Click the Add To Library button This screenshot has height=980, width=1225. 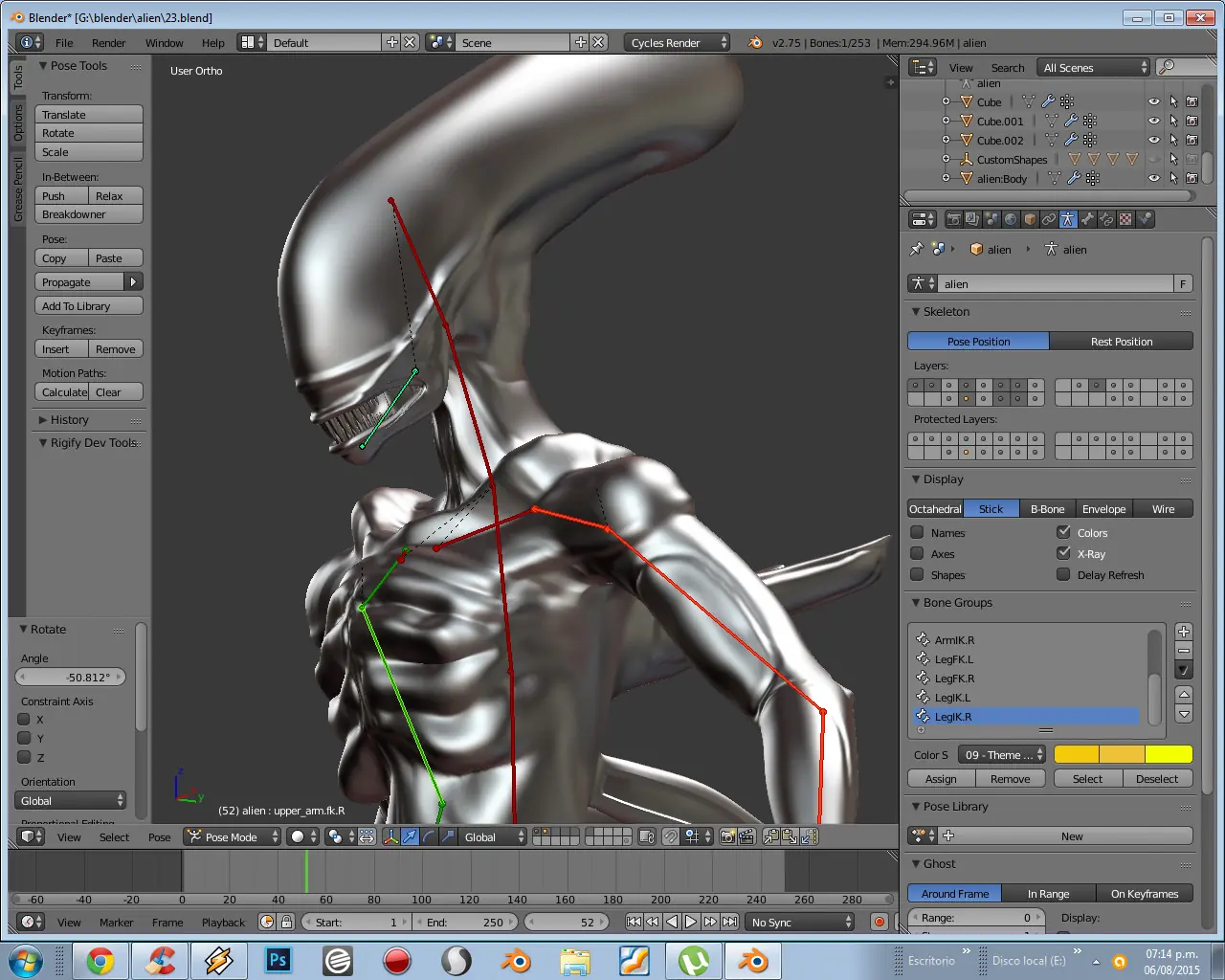point(89,305)
